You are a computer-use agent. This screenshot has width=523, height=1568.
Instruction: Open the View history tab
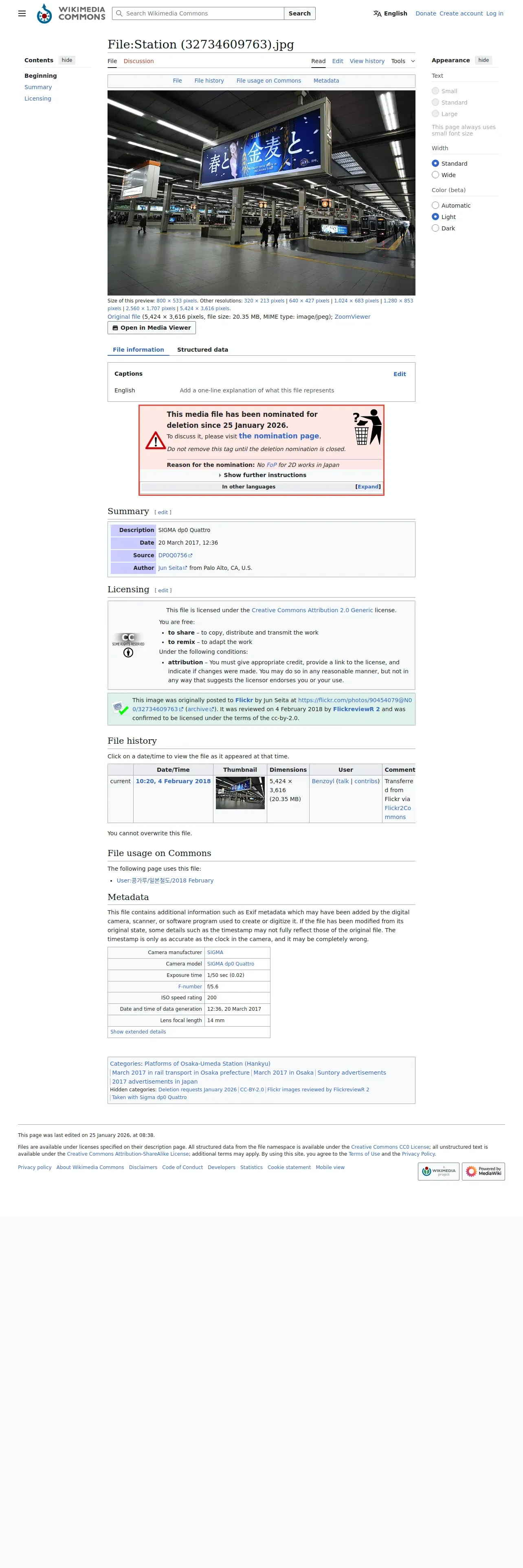pyautogui.click(x=367, y=61)
